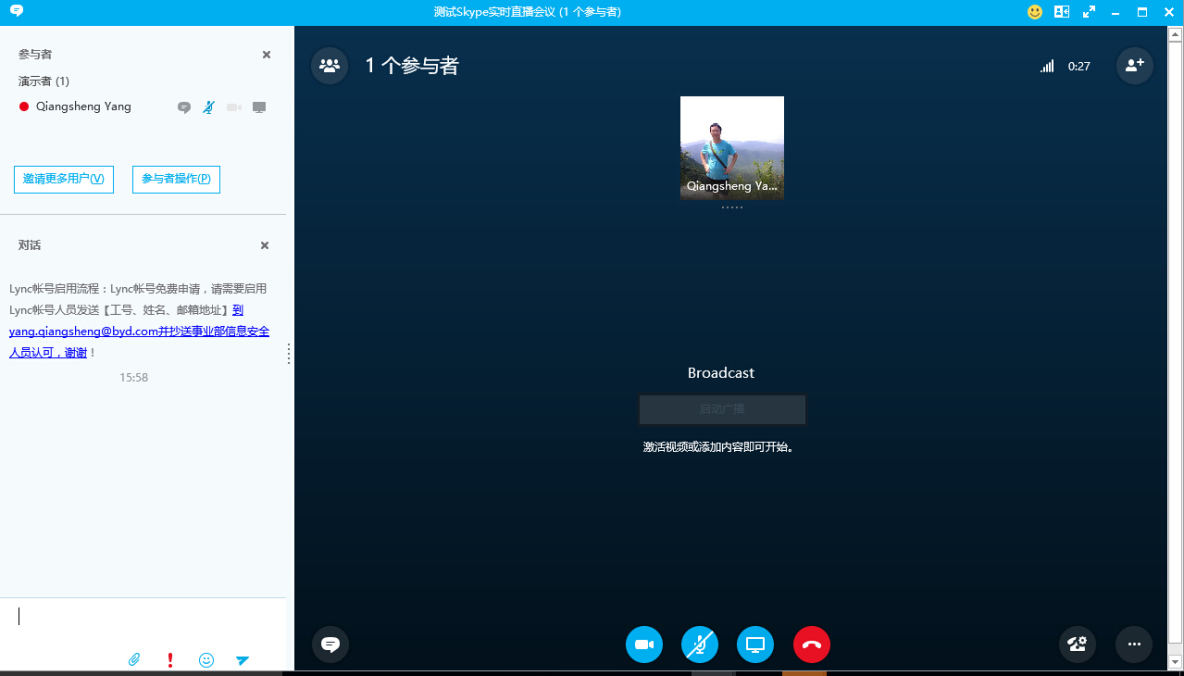Click the dots below the participant thumbnail
This screenshot has height=676, width=1184.
click(x=732, y=207)
